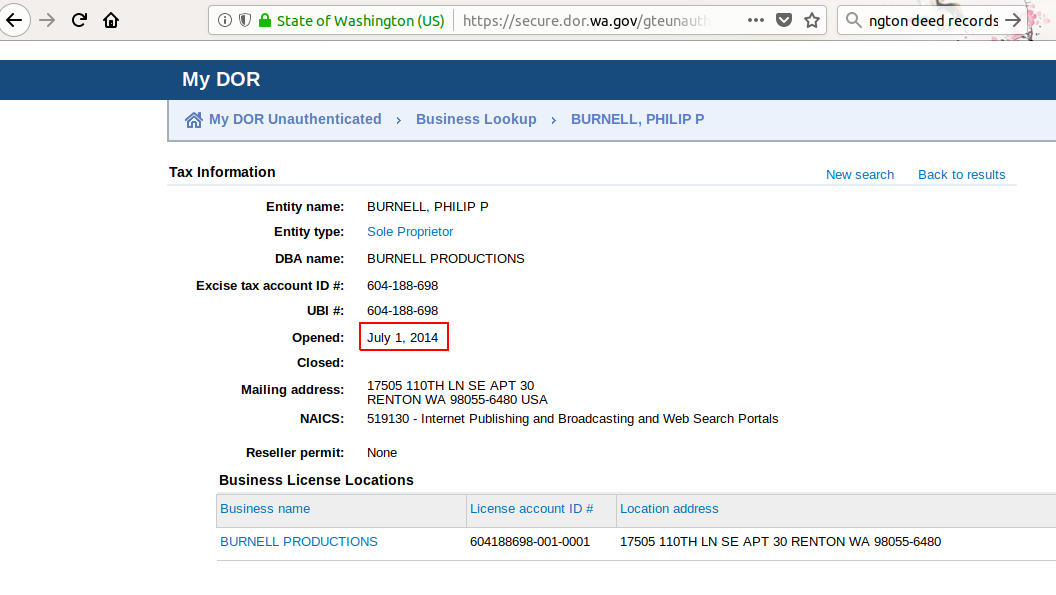Return via Back to results link
Image resolution: width=1056 pixels, height=595 pixels.
pyautogui.click(x=962, y=175)
